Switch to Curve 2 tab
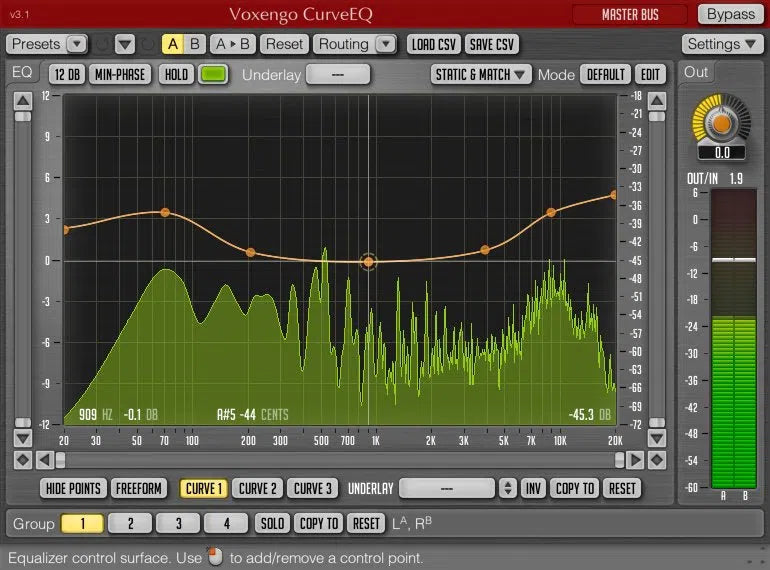This screenshot has height=570, width=770. point(257,488)
